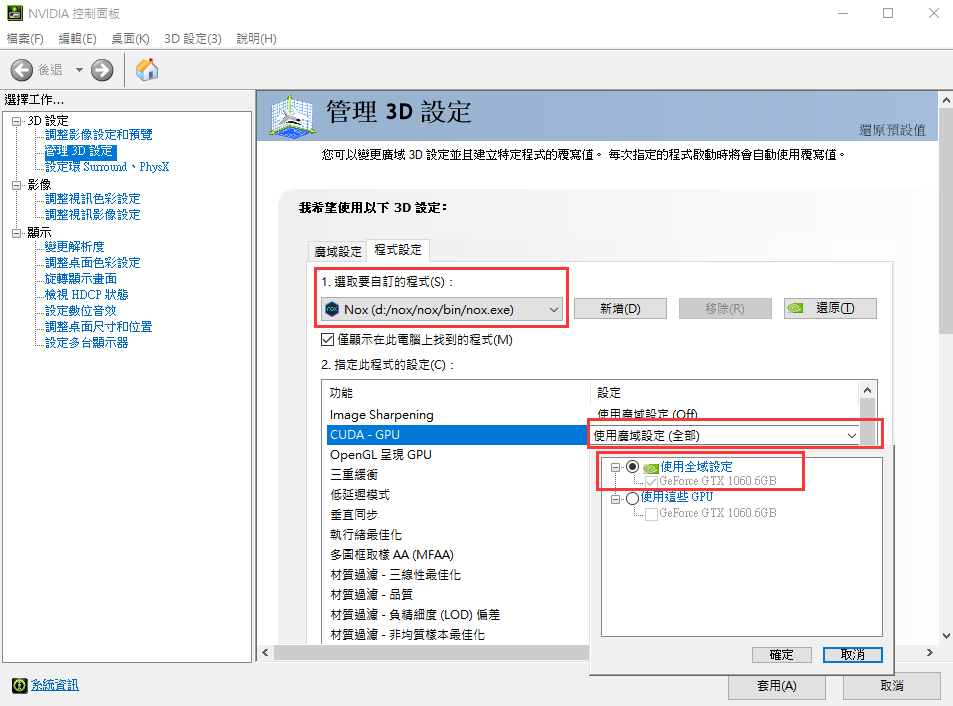Select the 使用全域設定 radio button
The width and height of the screenshot is (953, 706).
(x=632, y=467)
